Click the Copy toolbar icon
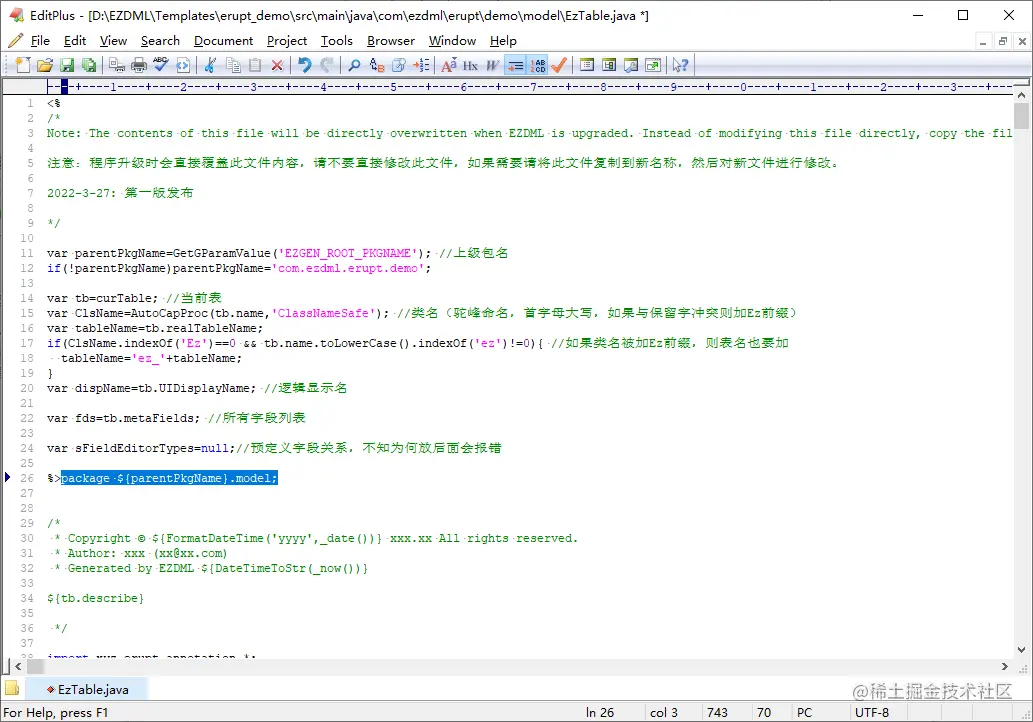Screen dimensions: 1033x722 click(233, 65)
